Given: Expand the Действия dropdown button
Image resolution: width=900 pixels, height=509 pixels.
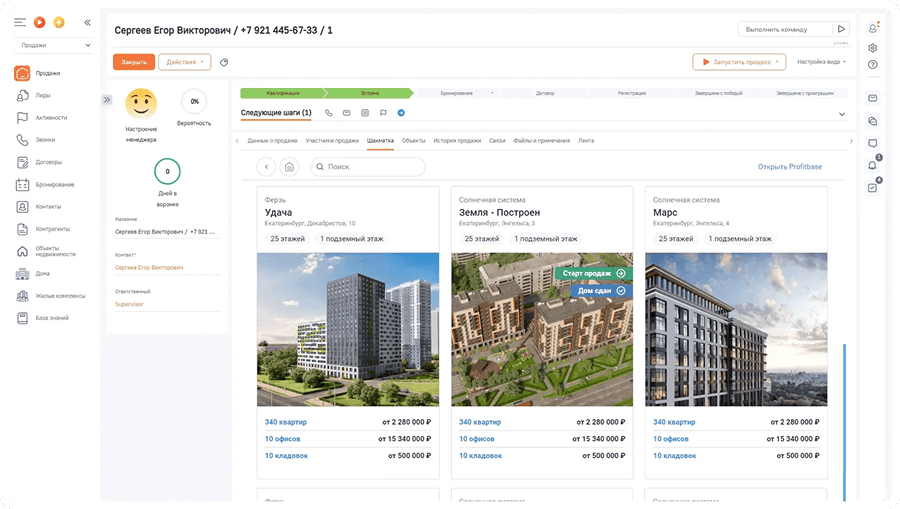Looking at the screenshot, I should (x=184, y=62).
